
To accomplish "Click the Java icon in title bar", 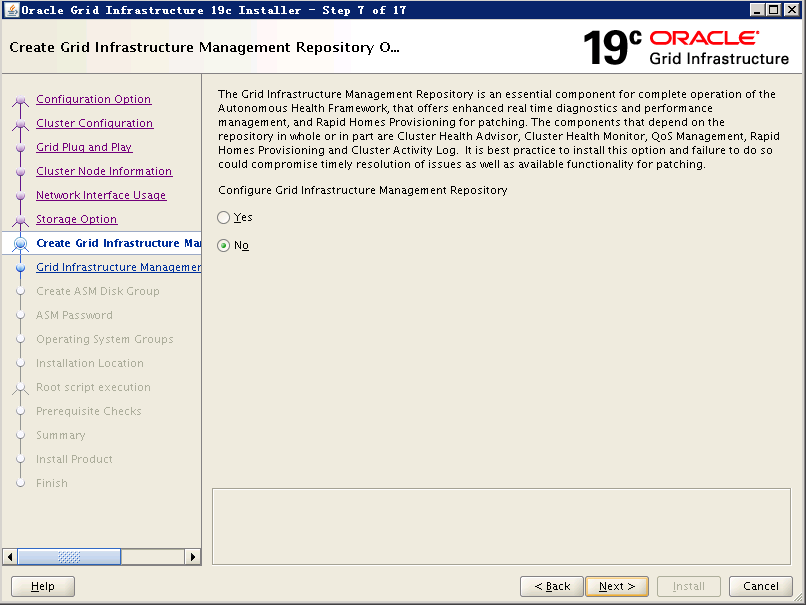I will click(11, 10).
